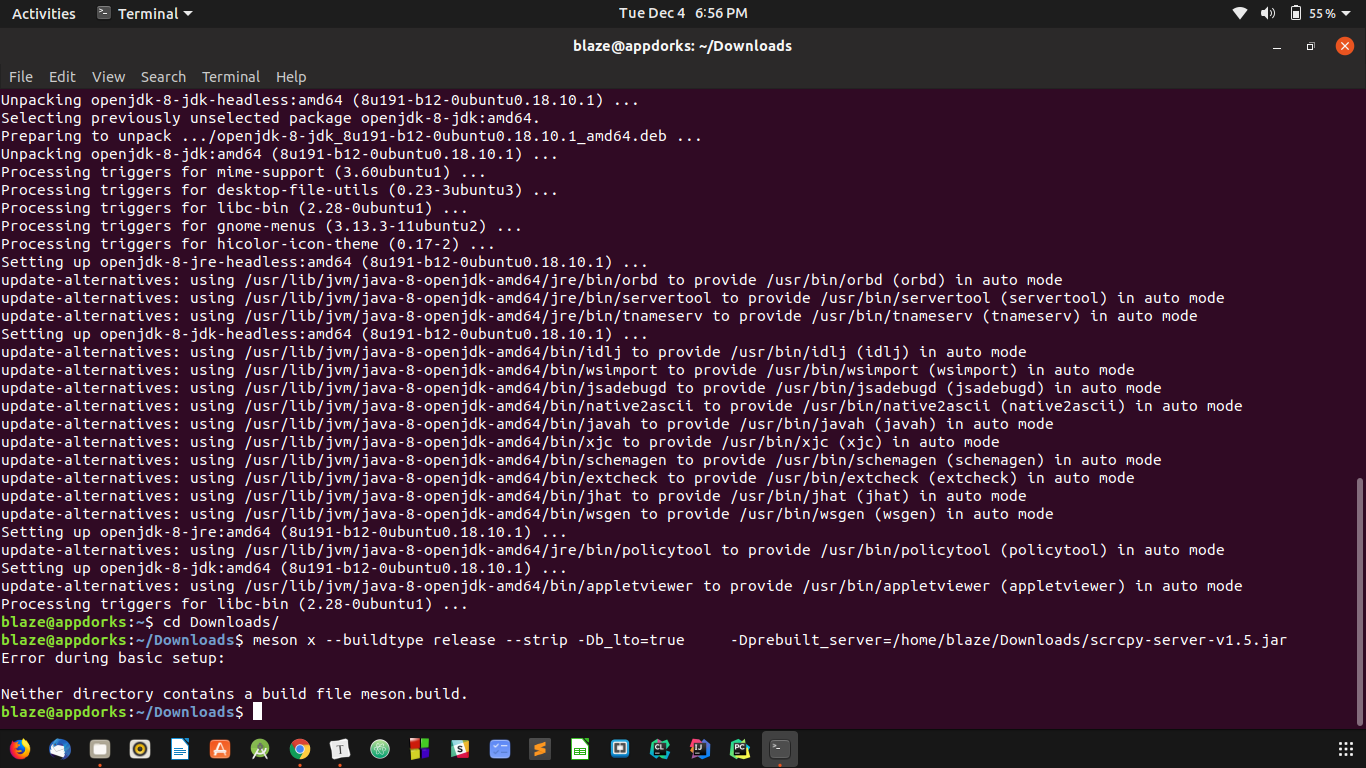Viewport: 1366px width, 768px height.
Task: Click the Activities button
Action: (43, 13)
